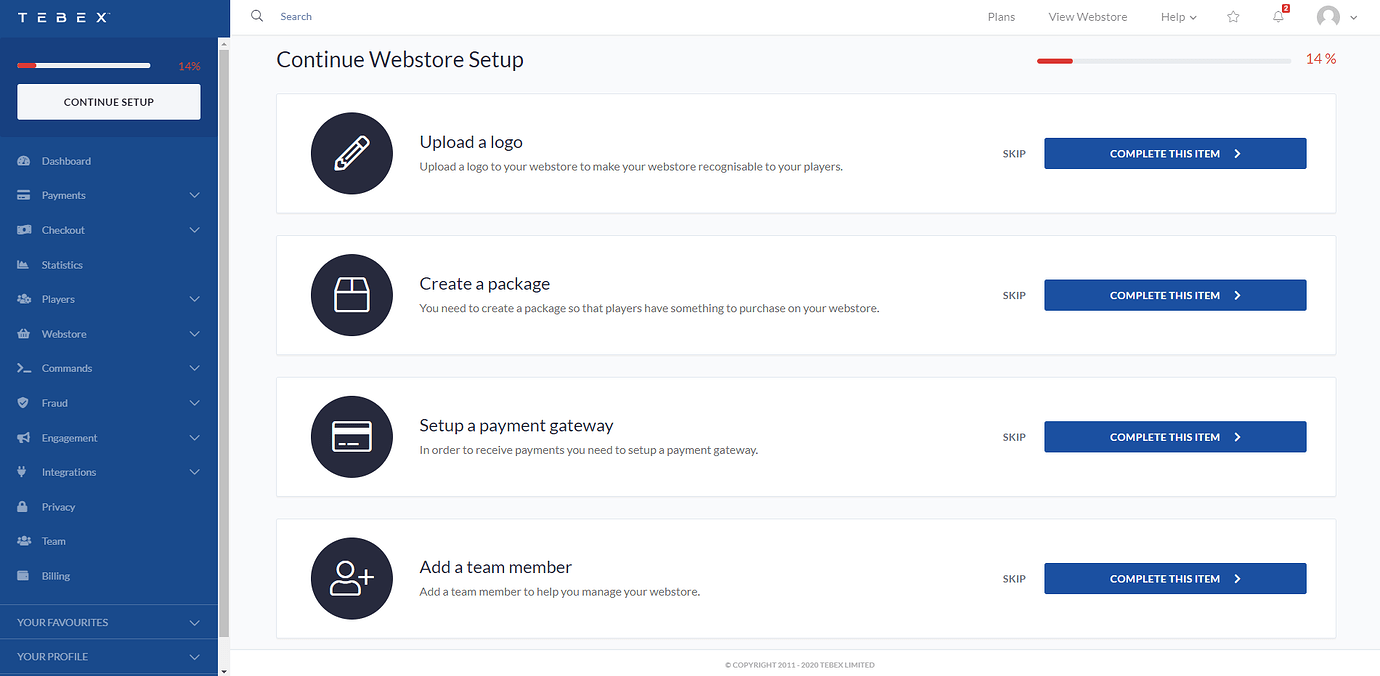Open the Help dropdown menu
This screenshot has width=1380, height=676.
point(1178,17)
